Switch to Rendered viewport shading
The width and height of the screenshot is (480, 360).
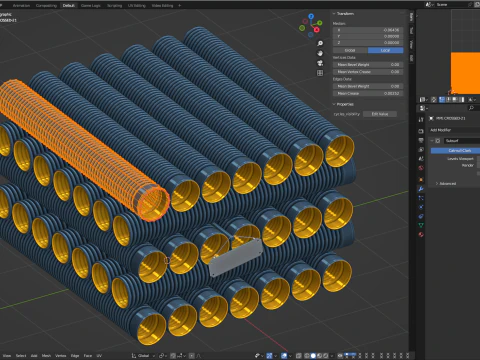[x=325, y=356]
